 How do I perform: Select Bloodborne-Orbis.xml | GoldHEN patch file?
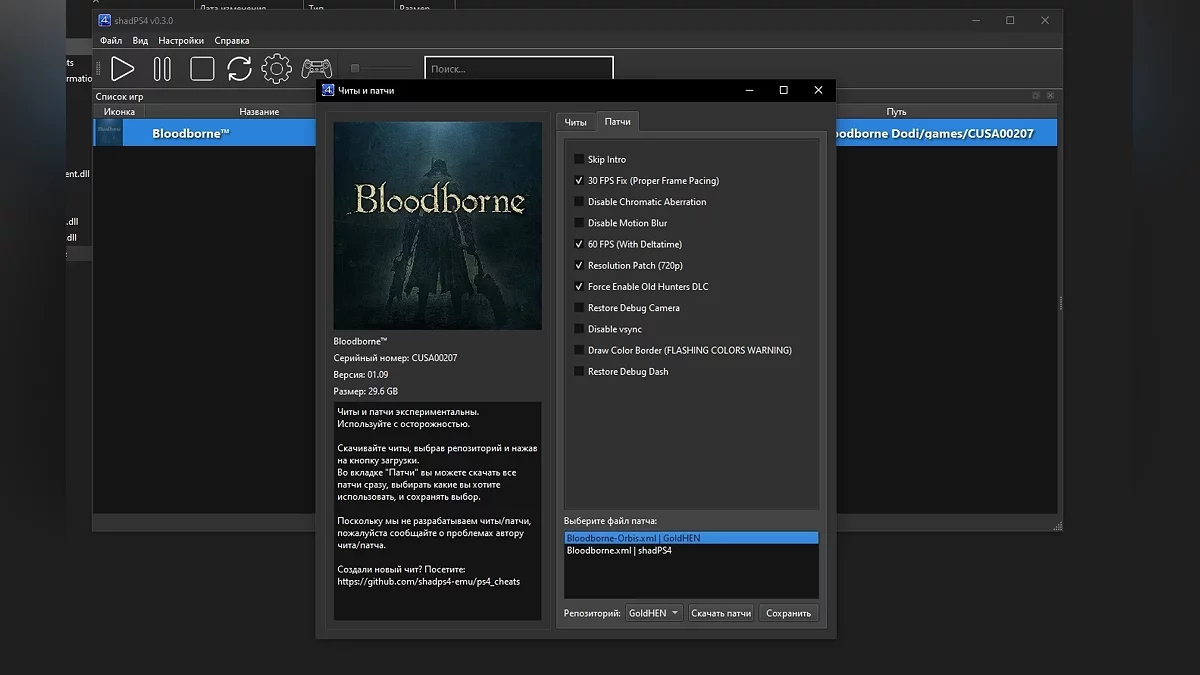(691, 538)
